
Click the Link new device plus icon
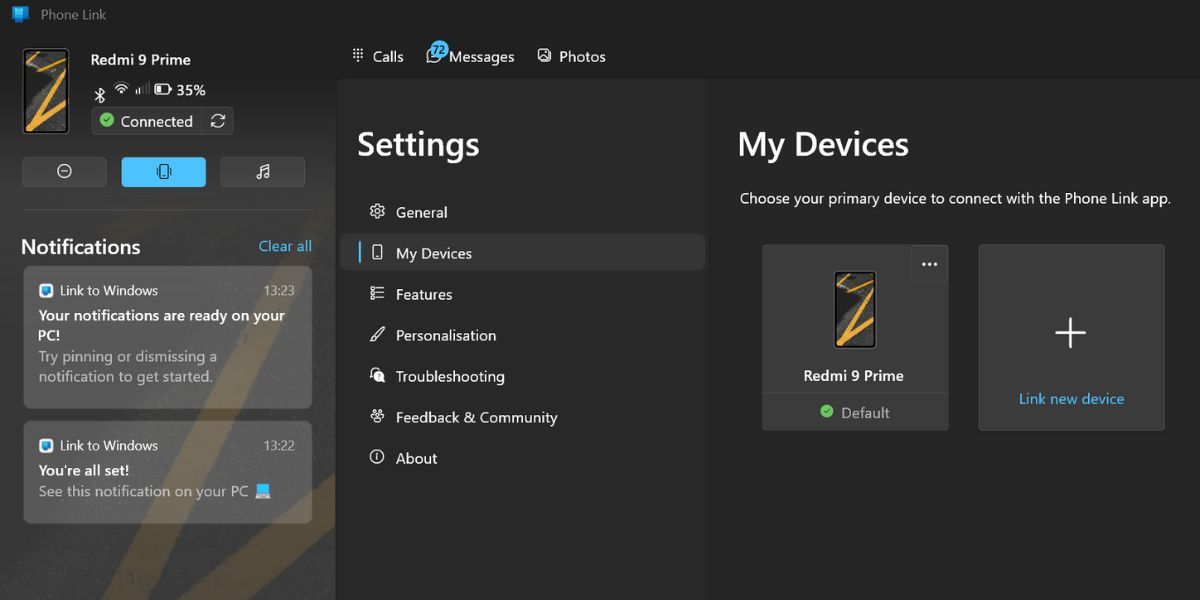(1070, 333)
